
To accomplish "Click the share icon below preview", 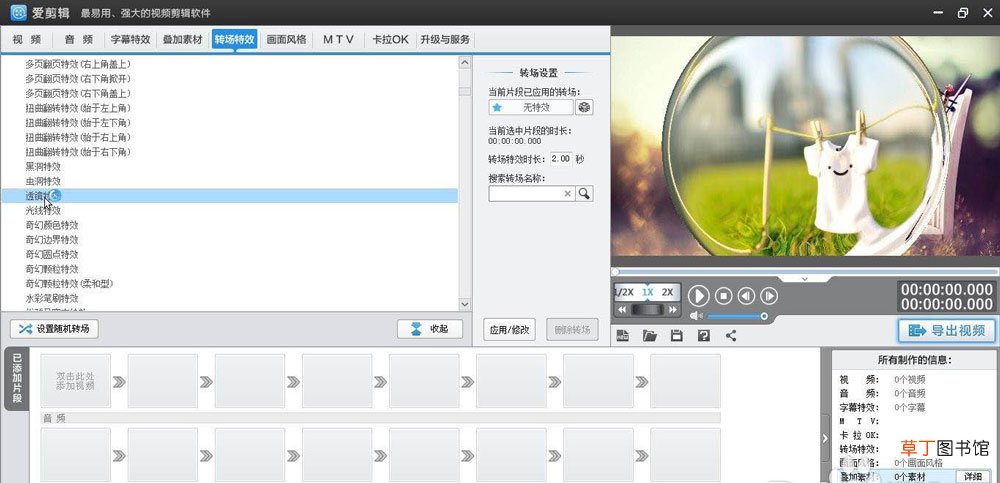I will click(731, 335).
